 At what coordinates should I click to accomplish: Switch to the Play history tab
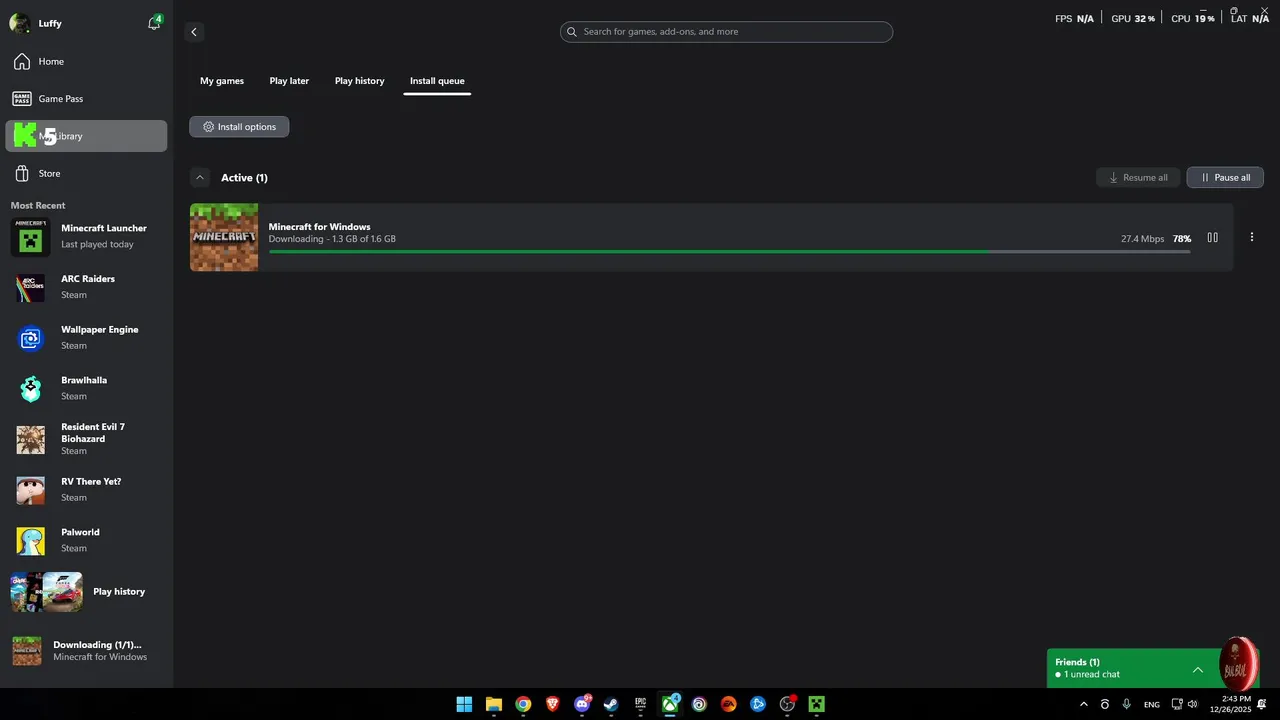click(359, 81)
